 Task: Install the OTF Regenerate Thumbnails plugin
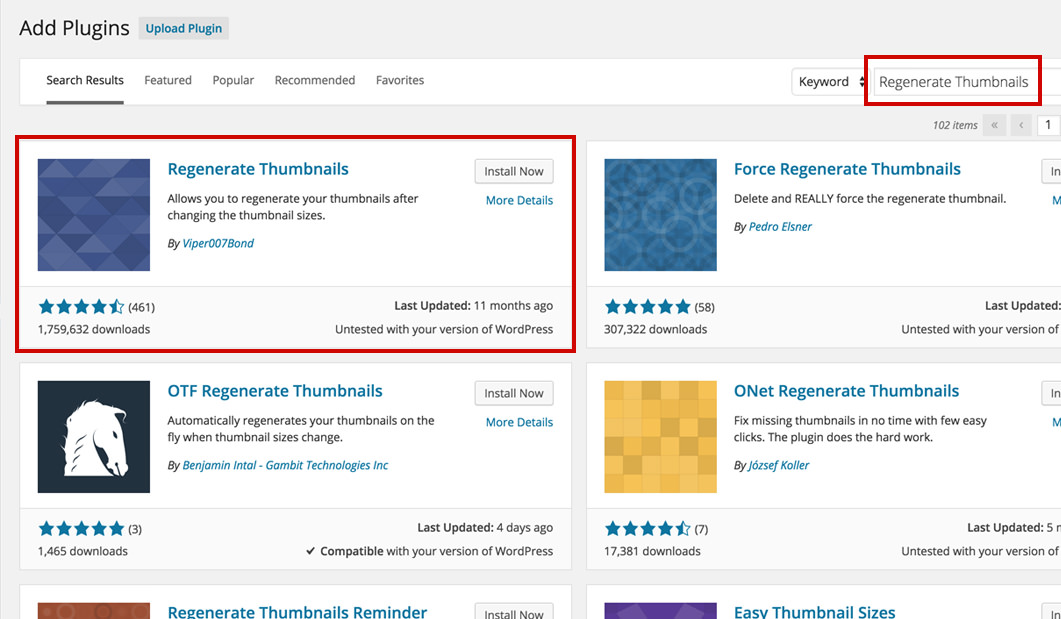tap(514, 393)
